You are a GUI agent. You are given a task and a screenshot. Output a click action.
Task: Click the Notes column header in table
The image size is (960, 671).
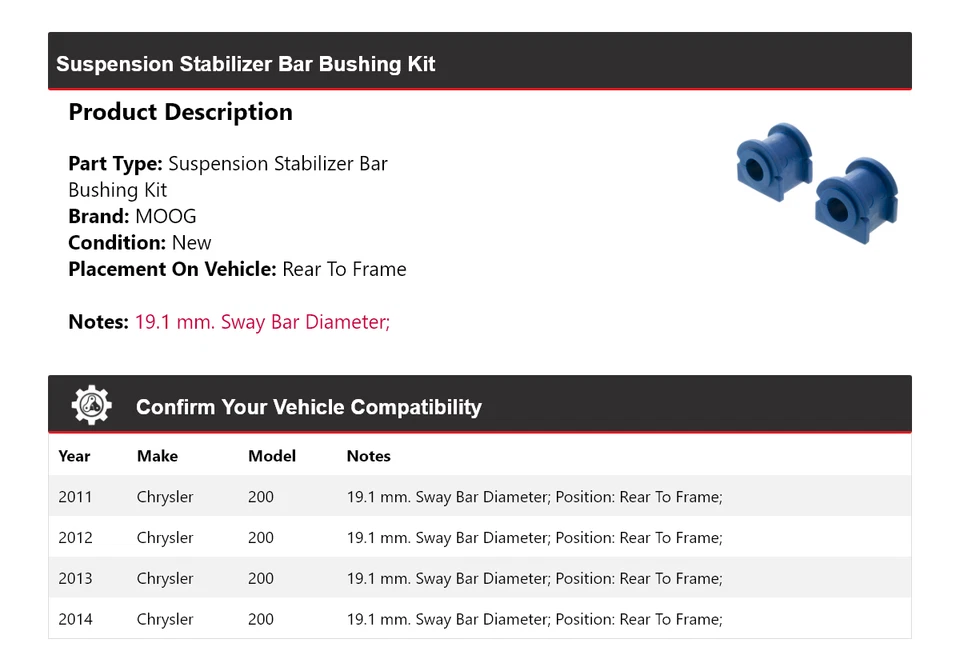368,456
